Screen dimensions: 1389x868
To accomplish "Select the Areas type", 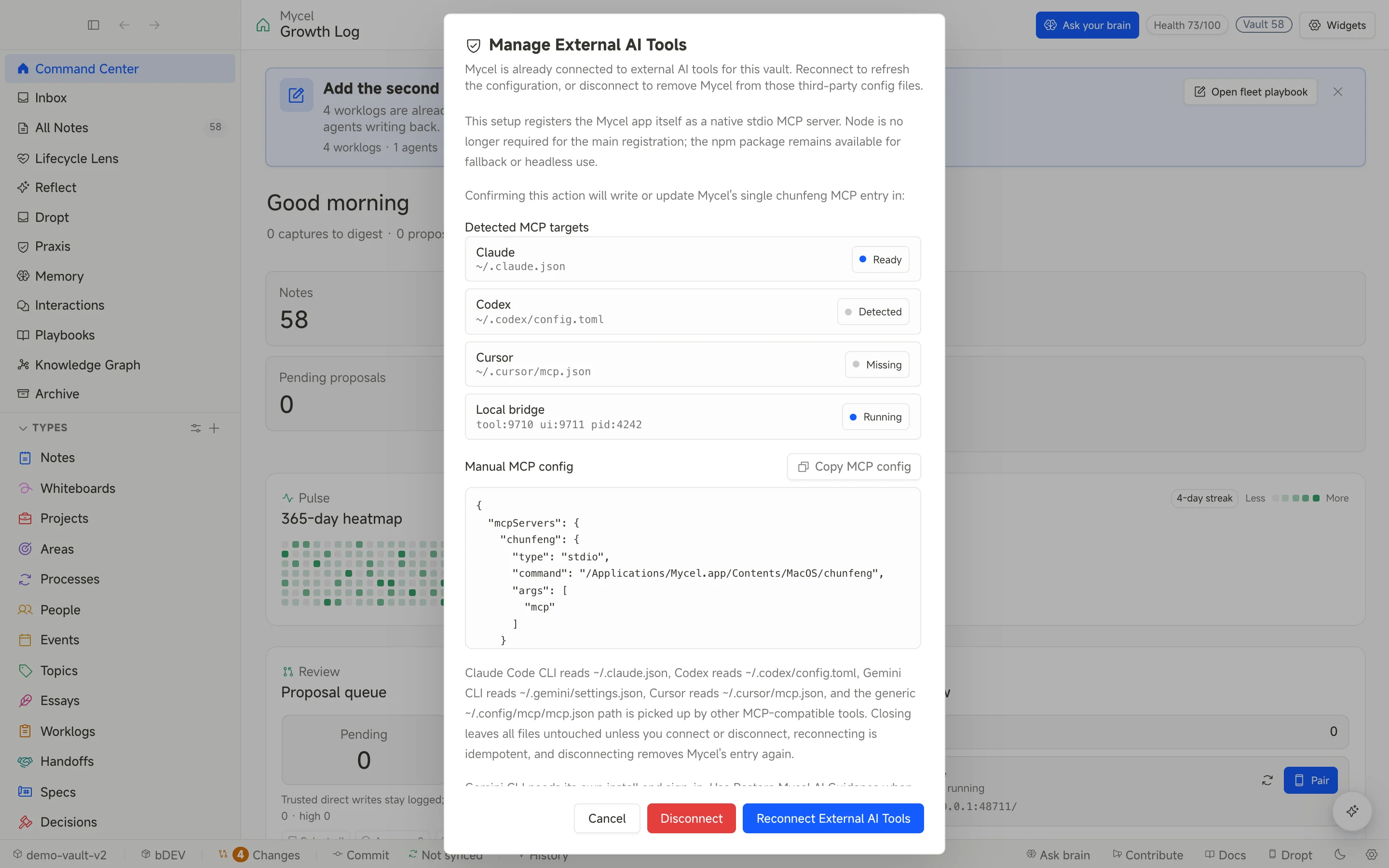I will tap(120, 549).
